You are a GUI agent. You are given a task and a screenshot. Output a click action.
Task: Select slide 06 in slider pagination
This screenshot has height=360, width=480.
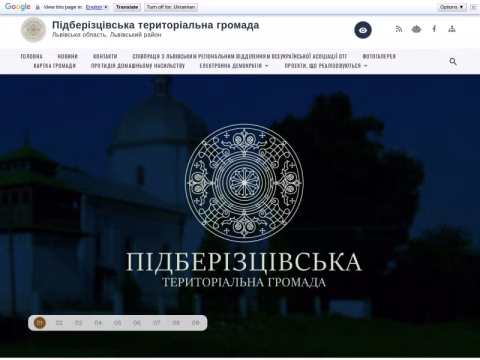pos(137,323)
